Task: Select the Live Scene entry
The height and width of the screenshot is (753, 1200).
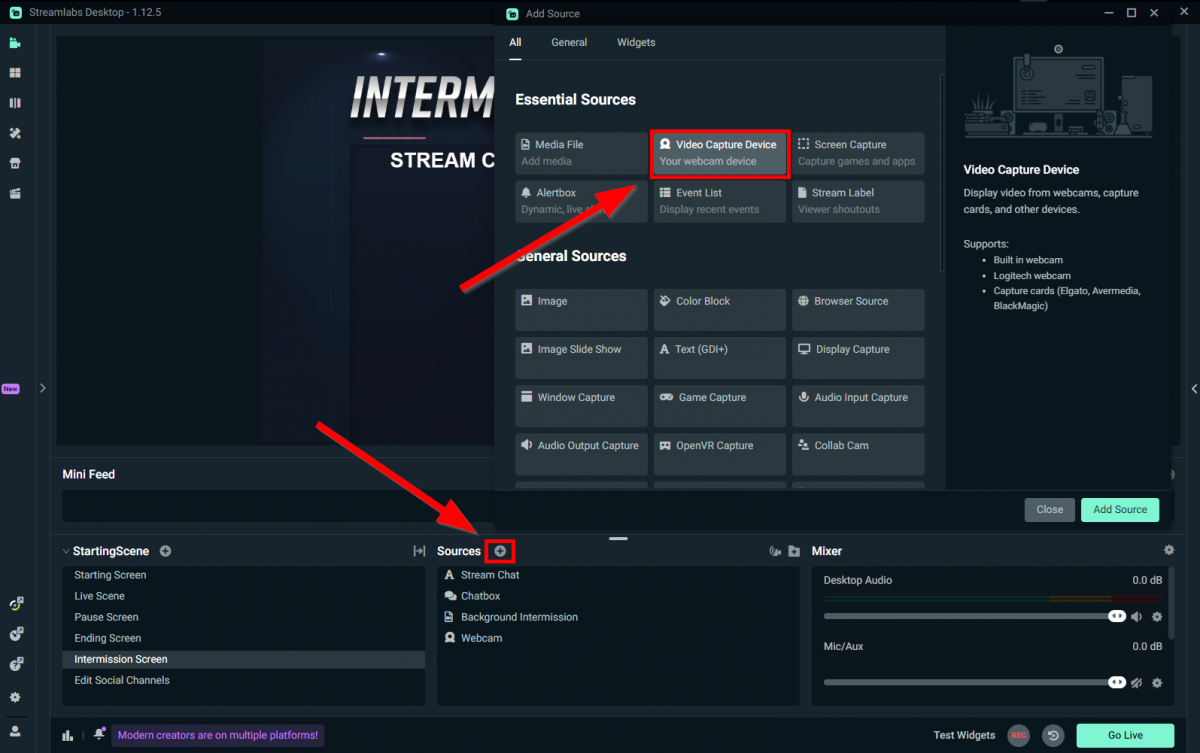Action: click(243, 596)
